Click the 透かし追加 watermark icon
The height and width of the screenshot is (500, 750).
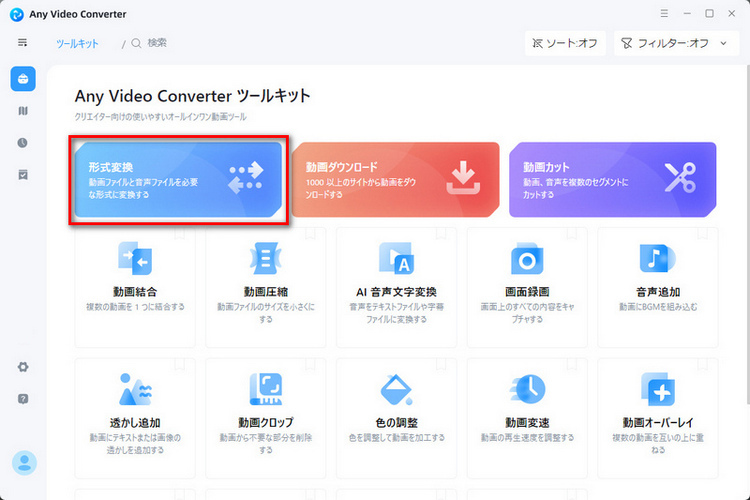click(135, 389)
